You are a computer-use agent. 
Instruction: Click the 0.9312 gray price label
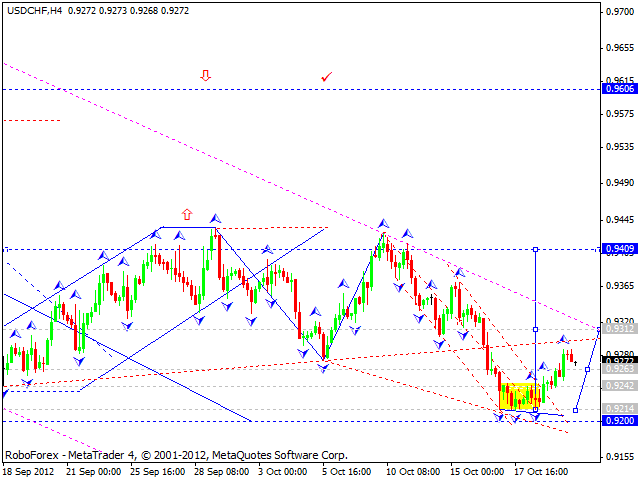coord(619,329)
